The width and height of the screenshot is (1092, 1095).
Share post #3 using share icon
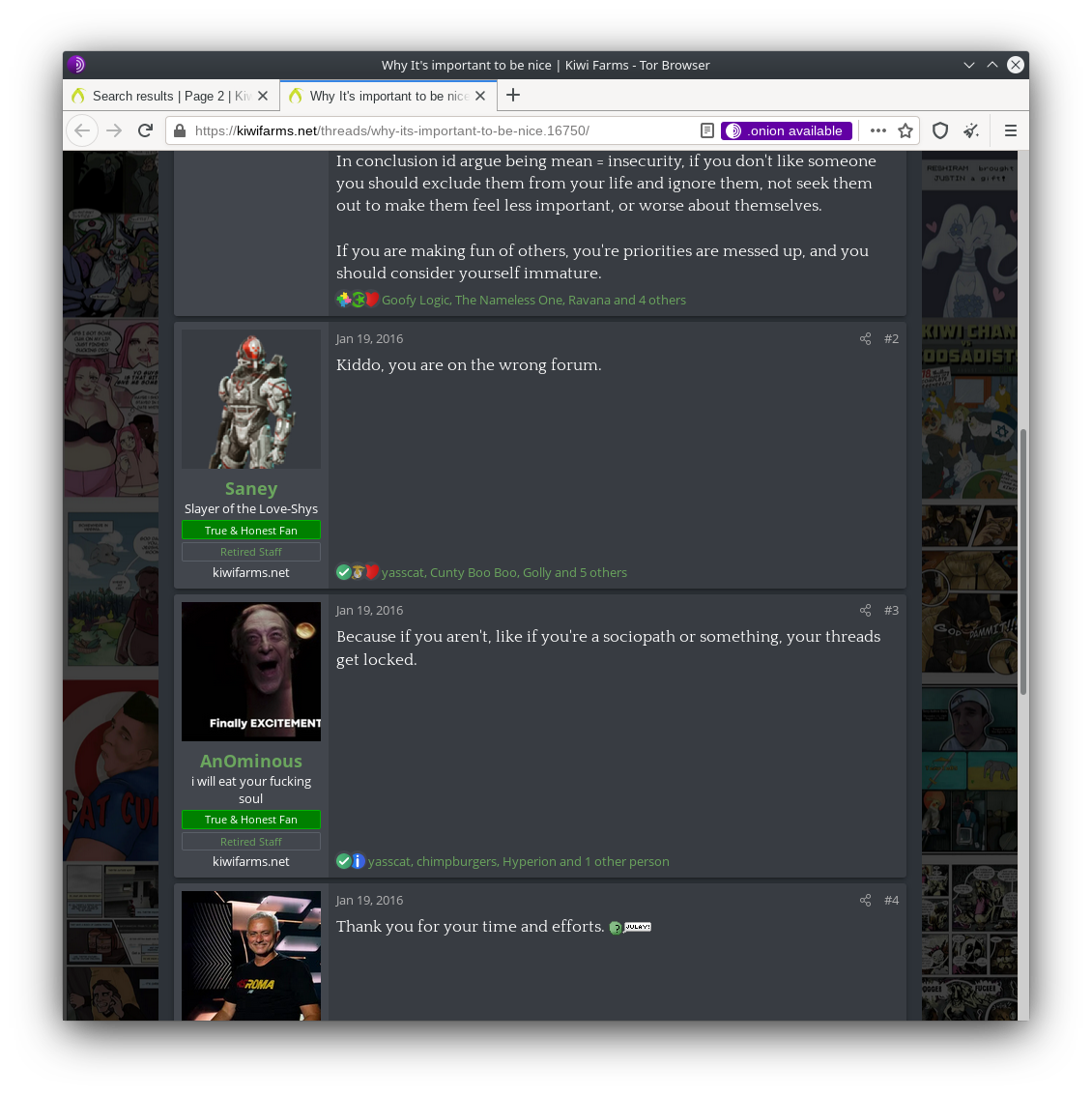pos(865,610)
